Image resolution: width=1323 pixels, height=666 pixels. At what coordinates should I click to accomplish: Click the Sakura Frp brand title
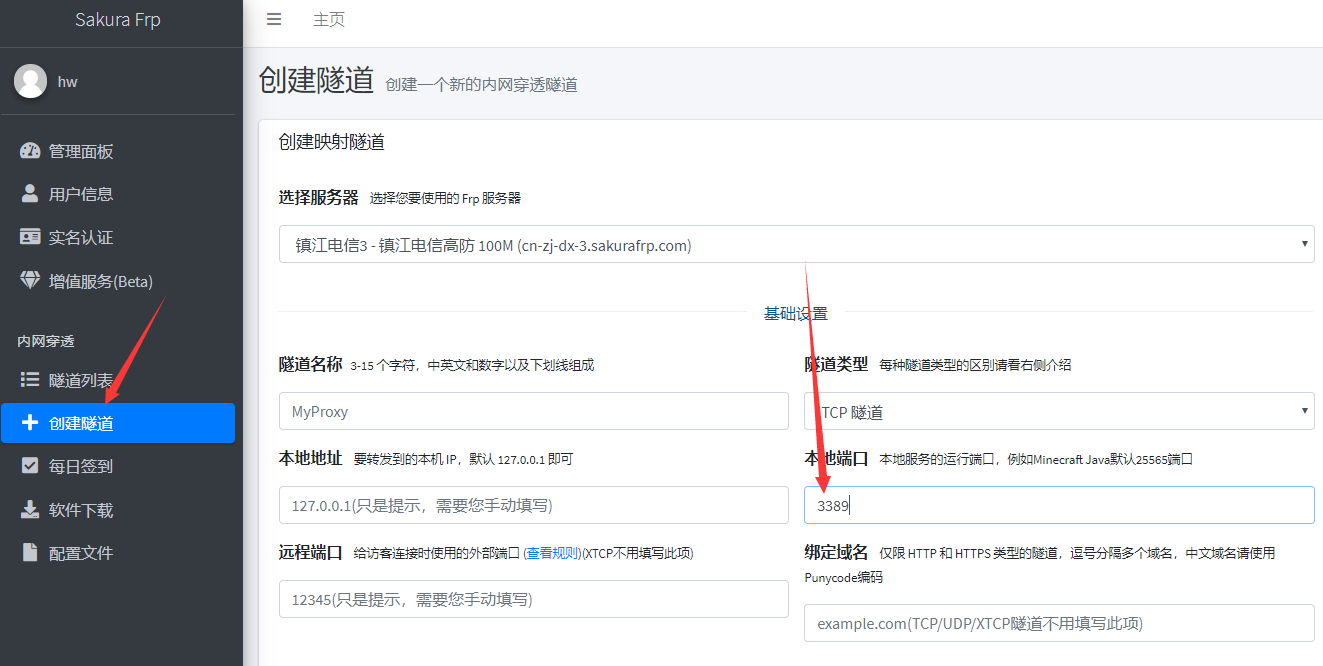[118, 20]
